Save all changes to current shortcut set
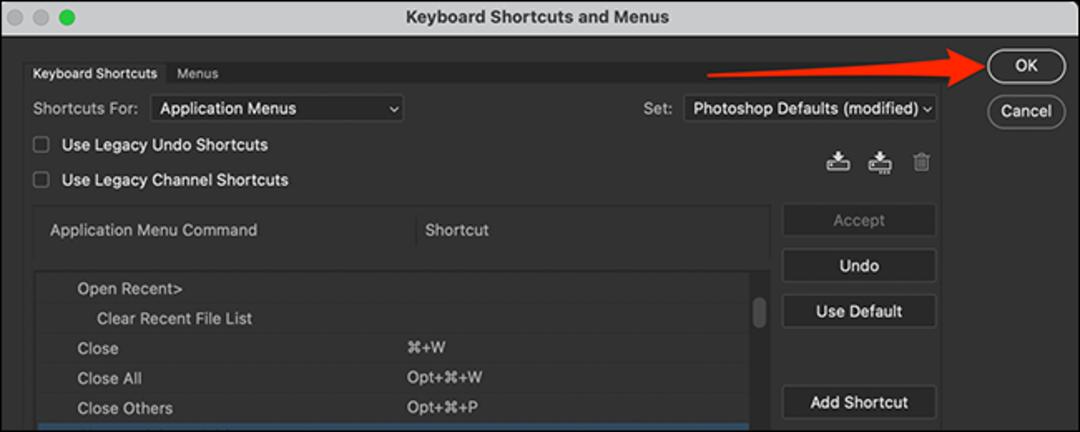 (x=838, y=163)
